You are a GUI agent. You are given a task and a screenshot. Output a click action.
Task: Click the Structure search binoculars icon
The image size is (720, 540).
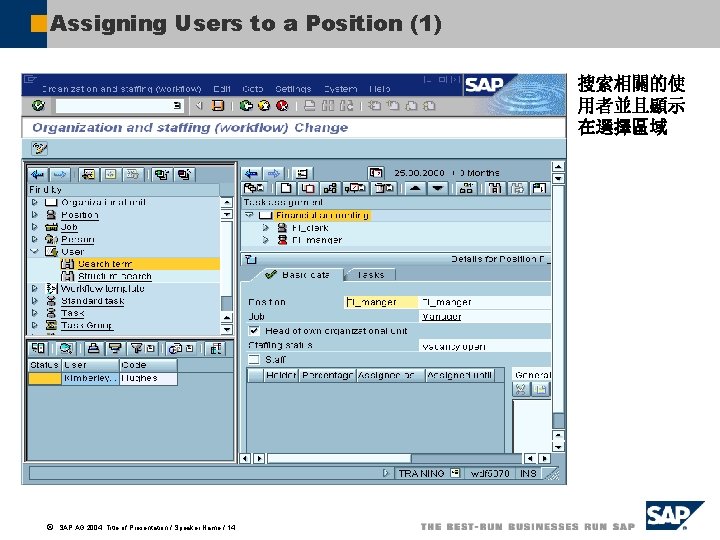pos(67,276)
